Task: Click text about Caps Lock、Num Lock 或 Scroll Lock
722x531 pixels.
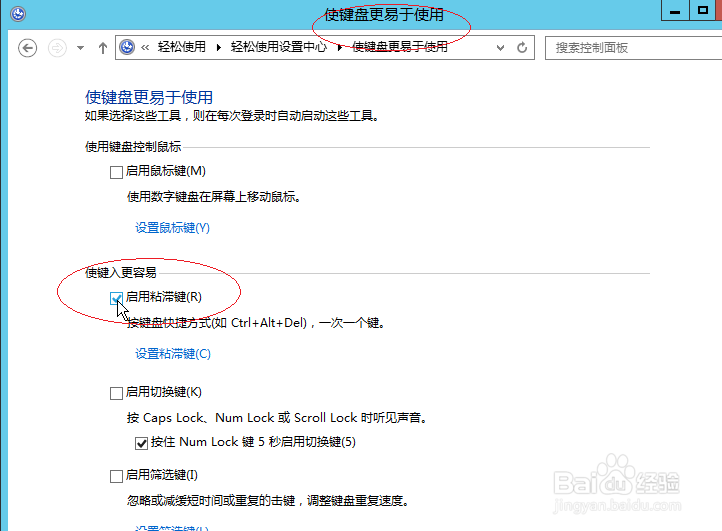Action: click(x=278, y=418)
